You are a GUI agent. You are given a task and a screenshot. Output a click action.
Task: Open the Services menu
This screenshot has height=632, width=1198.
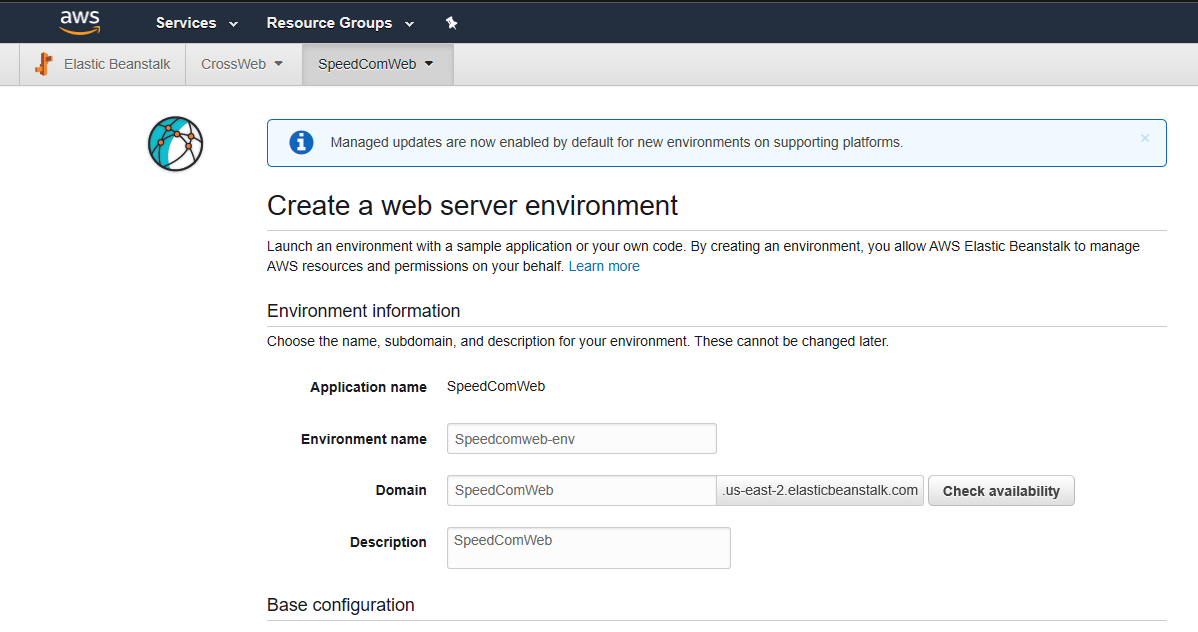186,23
